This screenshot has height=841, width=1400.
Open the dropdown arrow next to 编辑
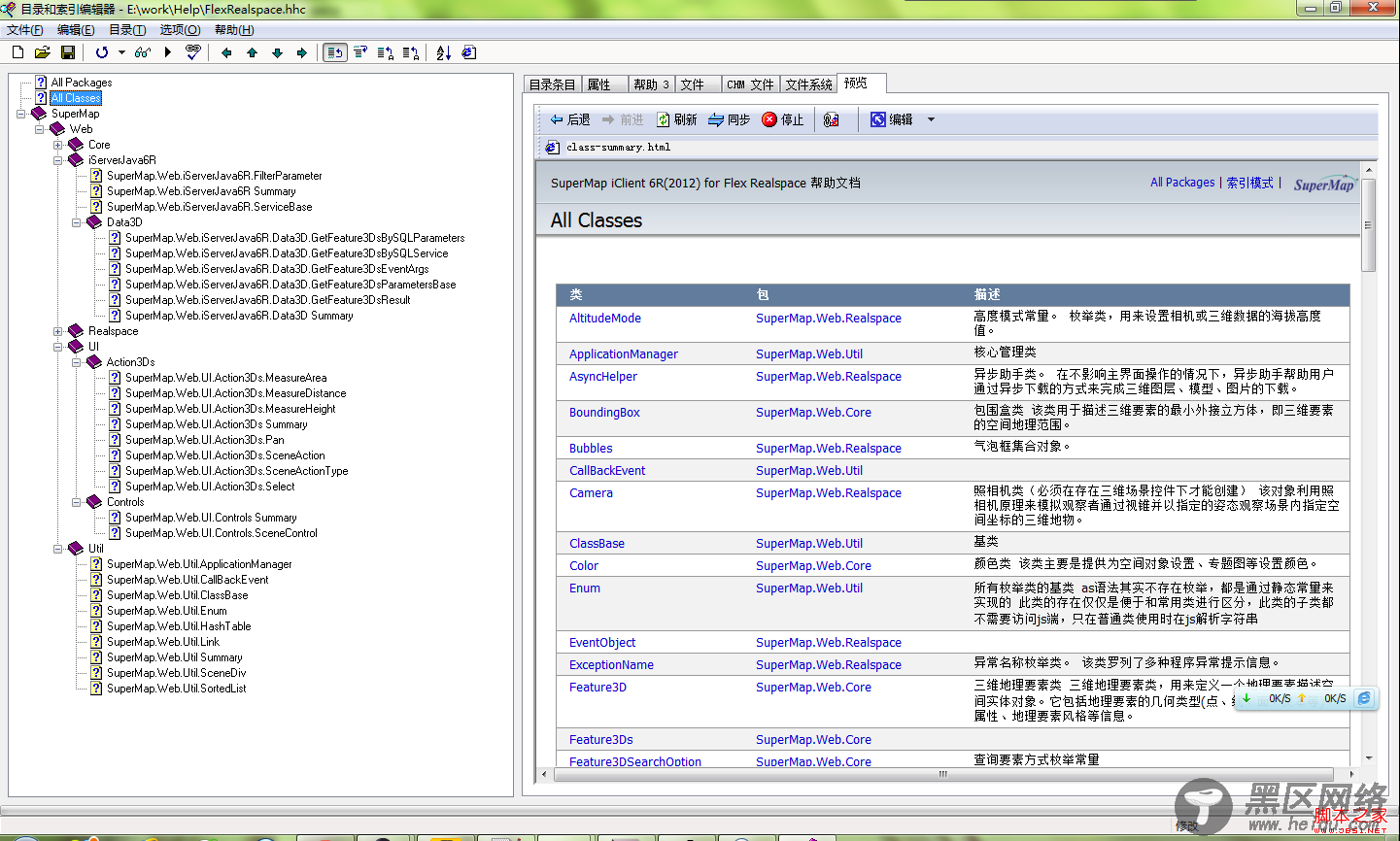[x=931, y=119]
